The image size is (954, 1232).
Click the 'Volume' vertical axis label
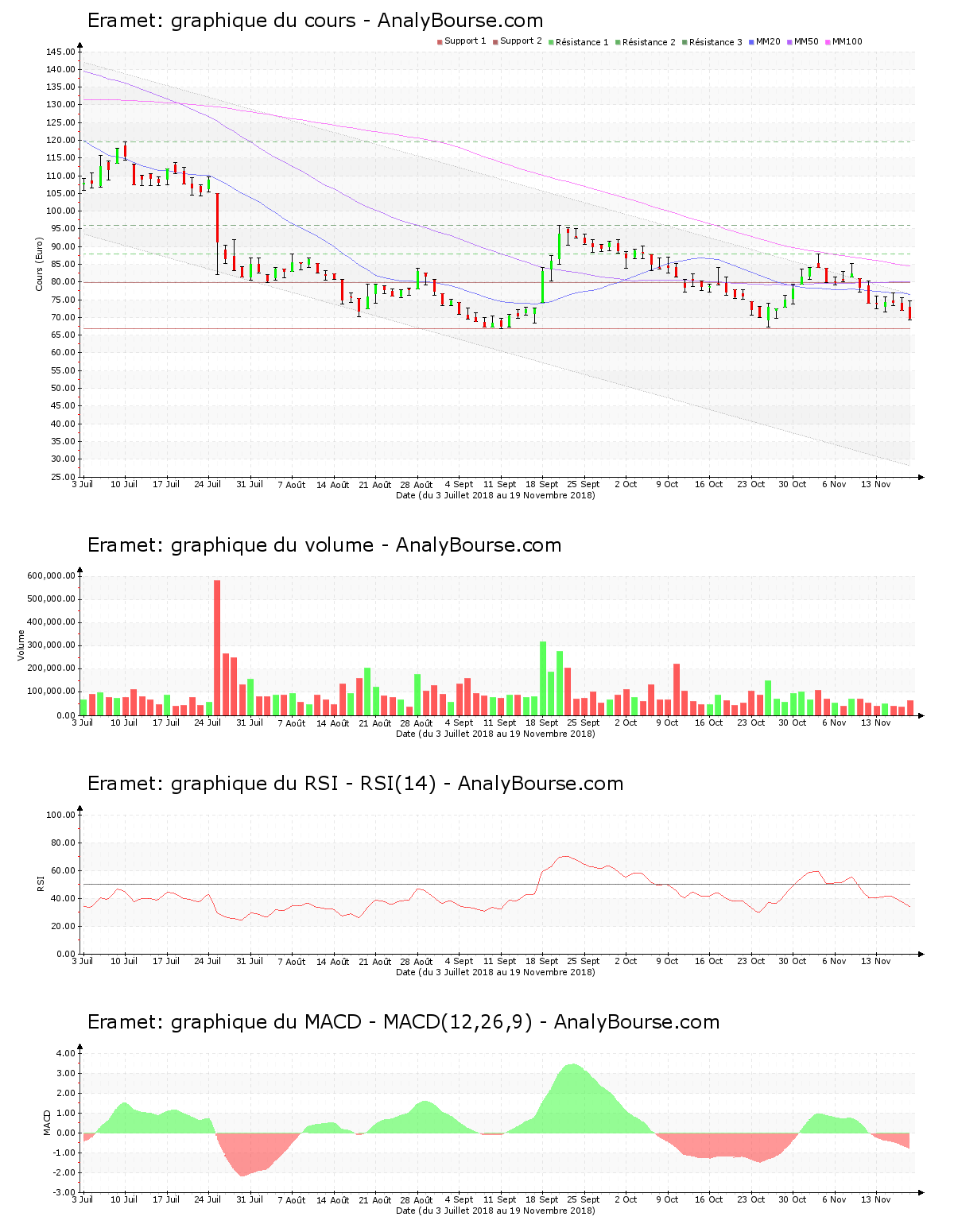[x=21, y=645]
